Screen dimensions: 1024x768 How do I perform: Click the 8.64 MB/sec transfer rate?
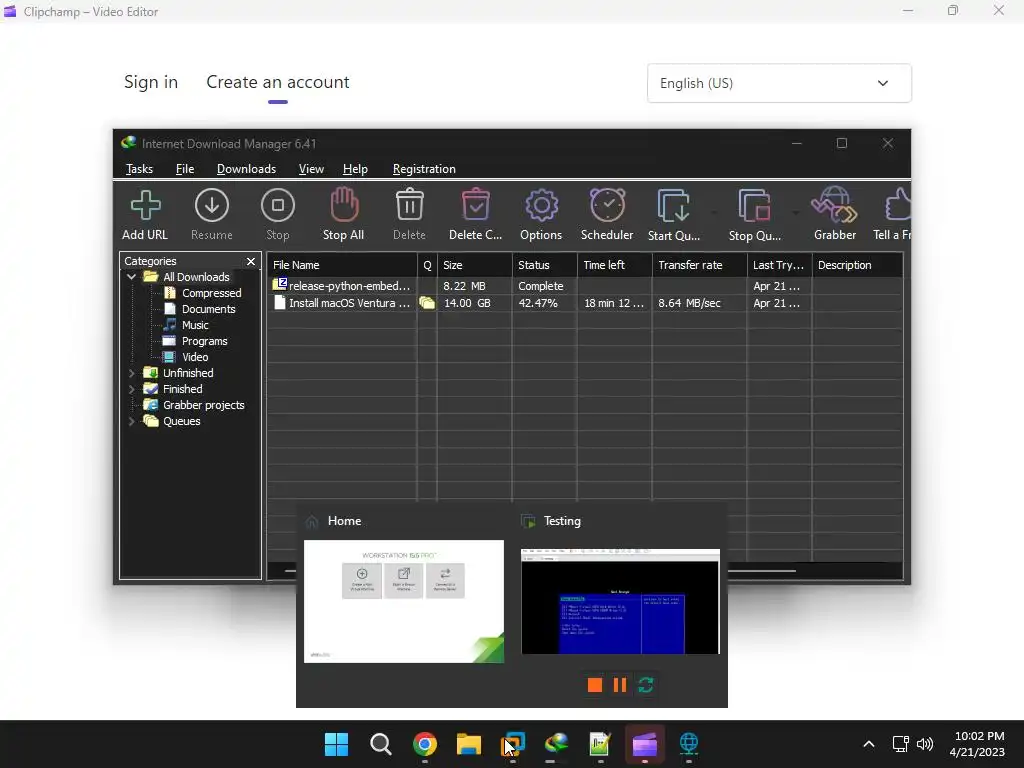click(x=689, y=303)
